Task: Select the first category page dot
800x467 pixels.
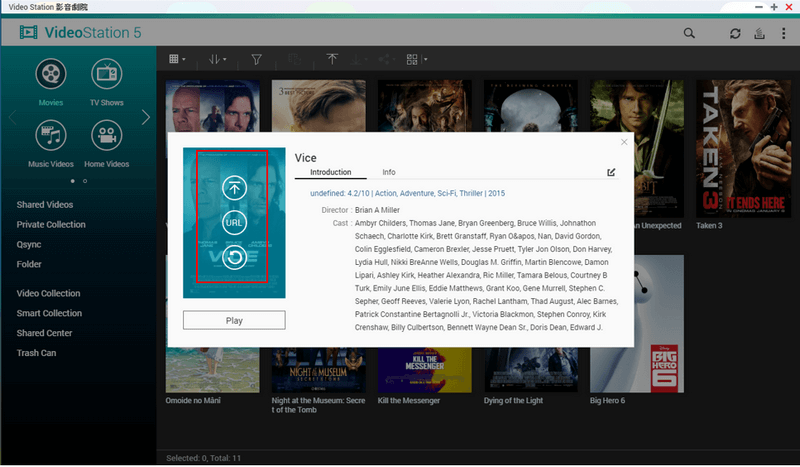Action: [72, 181]
